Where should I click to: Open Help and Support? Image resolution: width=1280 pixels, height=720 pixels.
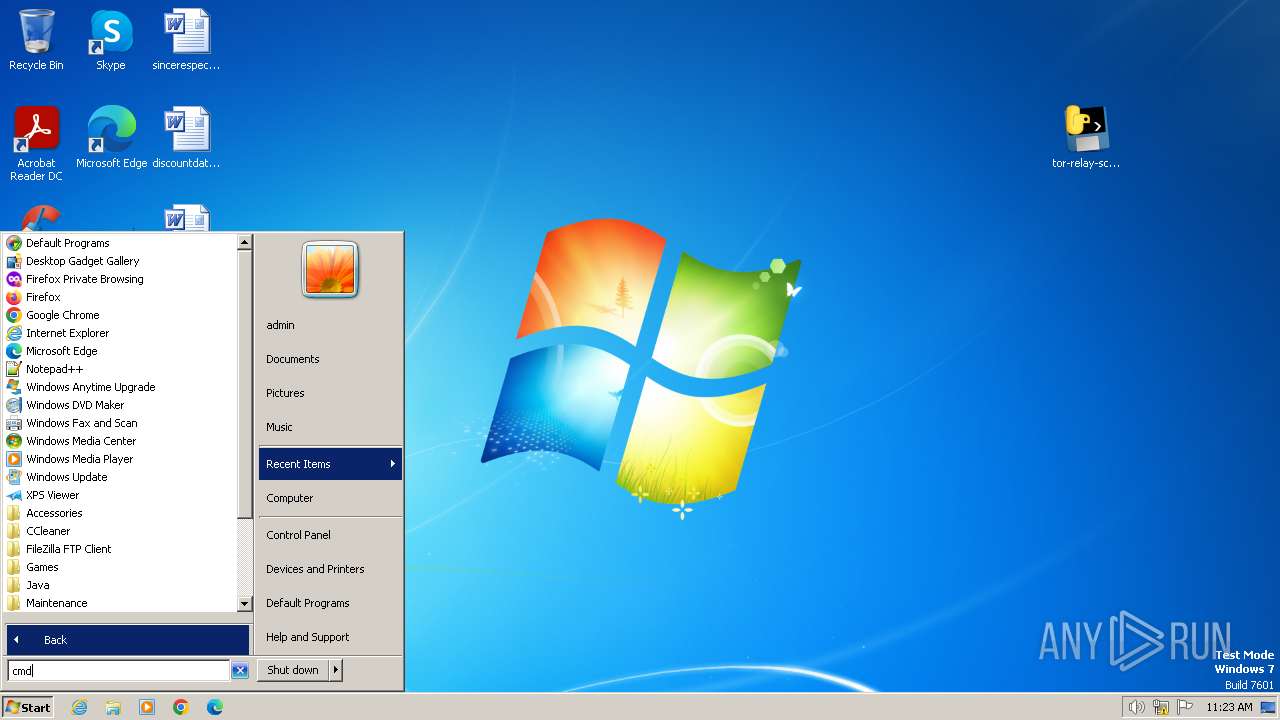pos(330,637)
